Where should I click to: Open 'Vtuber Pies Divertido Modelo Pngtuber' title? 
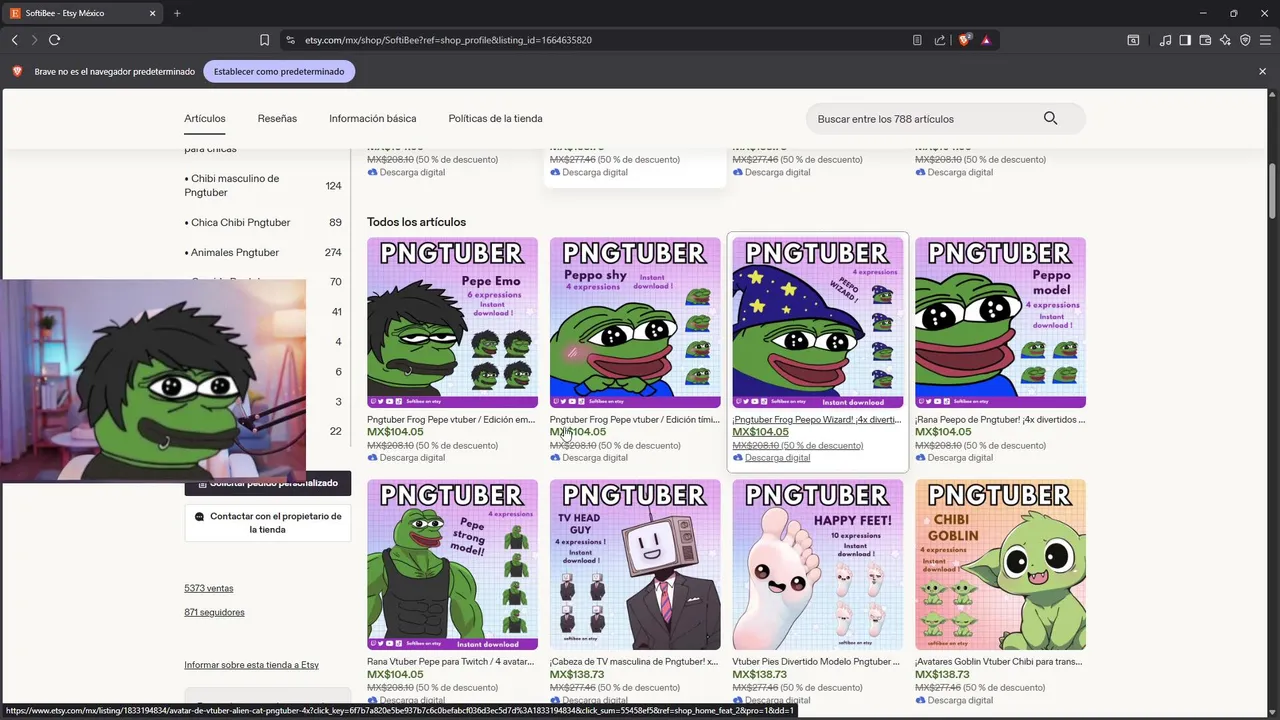817,662
